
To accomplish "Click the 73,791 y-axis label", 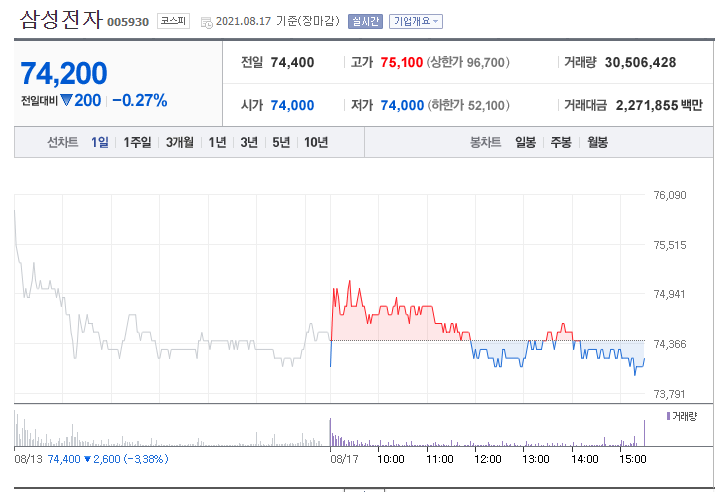I will (x=669, y=394).
